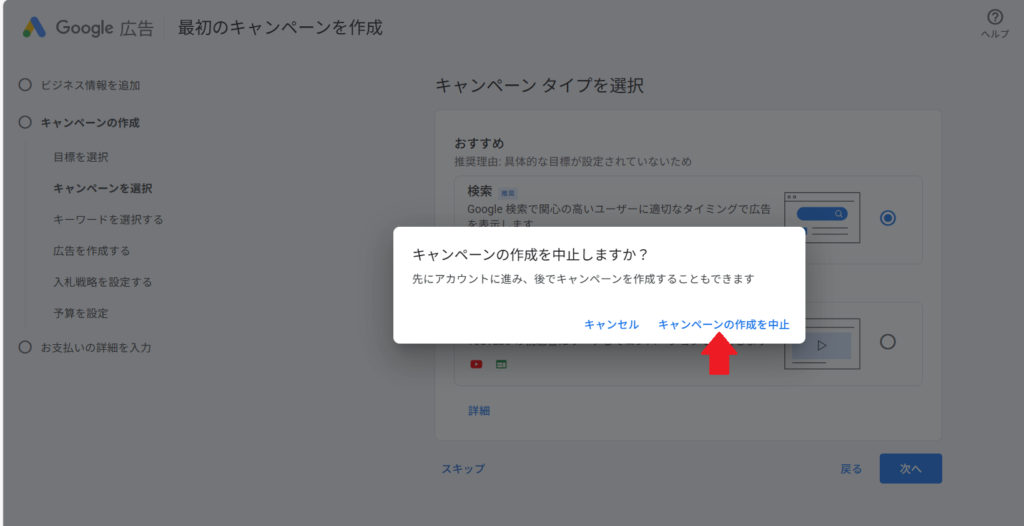This screenshot has width=1024, height=526.
Task: Confirm キャンペーンの作成を中止 in the dialog
Action: (x=724, y=325)
